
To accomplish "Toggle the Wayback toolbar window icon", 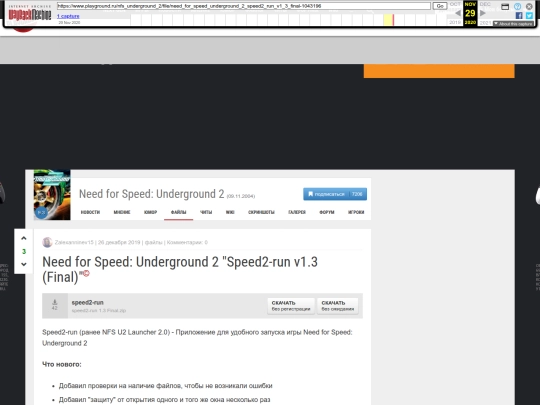I will 505,7.
